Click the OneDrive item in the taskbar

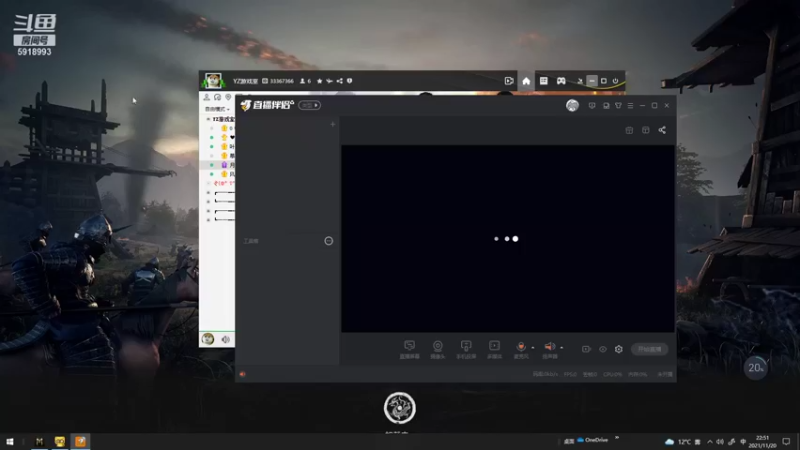coord(592,440)
